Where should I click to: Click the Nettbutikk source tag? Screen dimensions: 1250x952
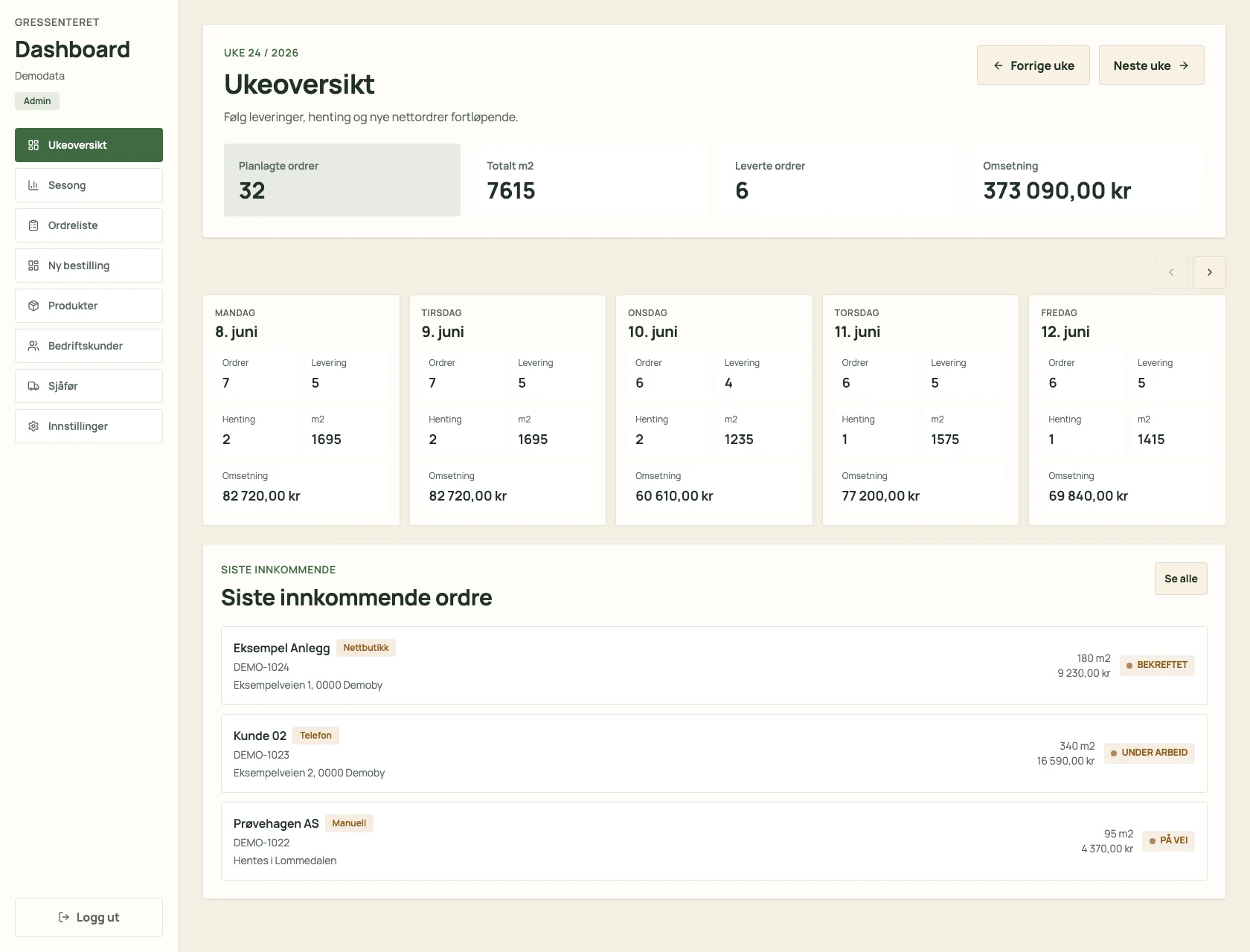pyautogui.click(x=366, y=648)
